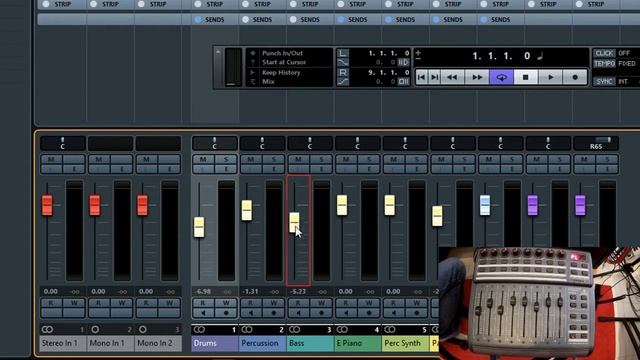Change time format via the note icon
Image resolution: width=640 pixels, height=360 pixels.
[x=540, y=56]
